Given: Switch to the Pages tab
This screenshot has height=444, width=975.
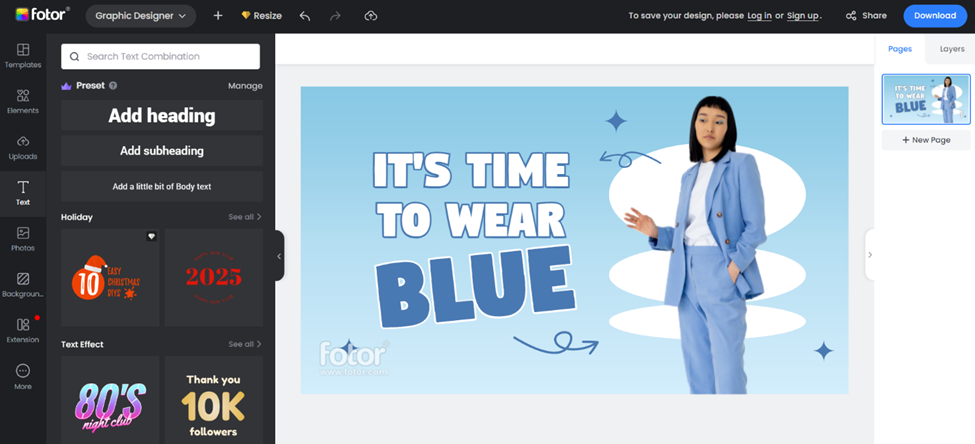Looking at the screenshot, I should pos(900,49).
